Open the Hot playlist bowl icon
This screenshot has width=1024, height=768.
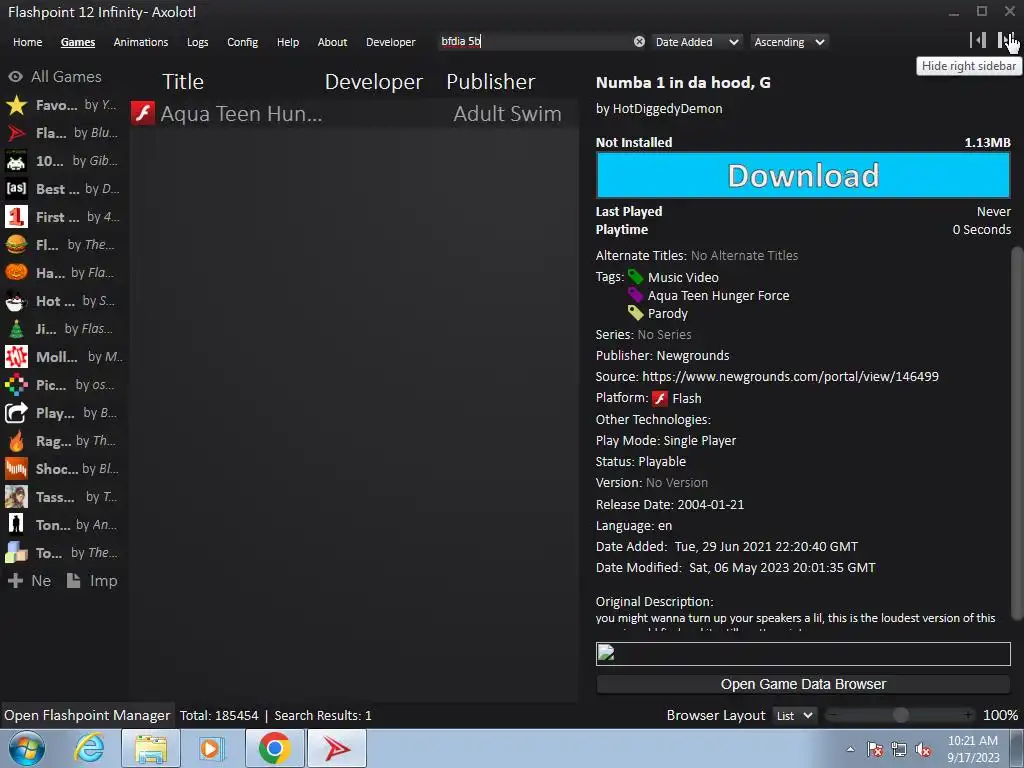tap(16, 301)
